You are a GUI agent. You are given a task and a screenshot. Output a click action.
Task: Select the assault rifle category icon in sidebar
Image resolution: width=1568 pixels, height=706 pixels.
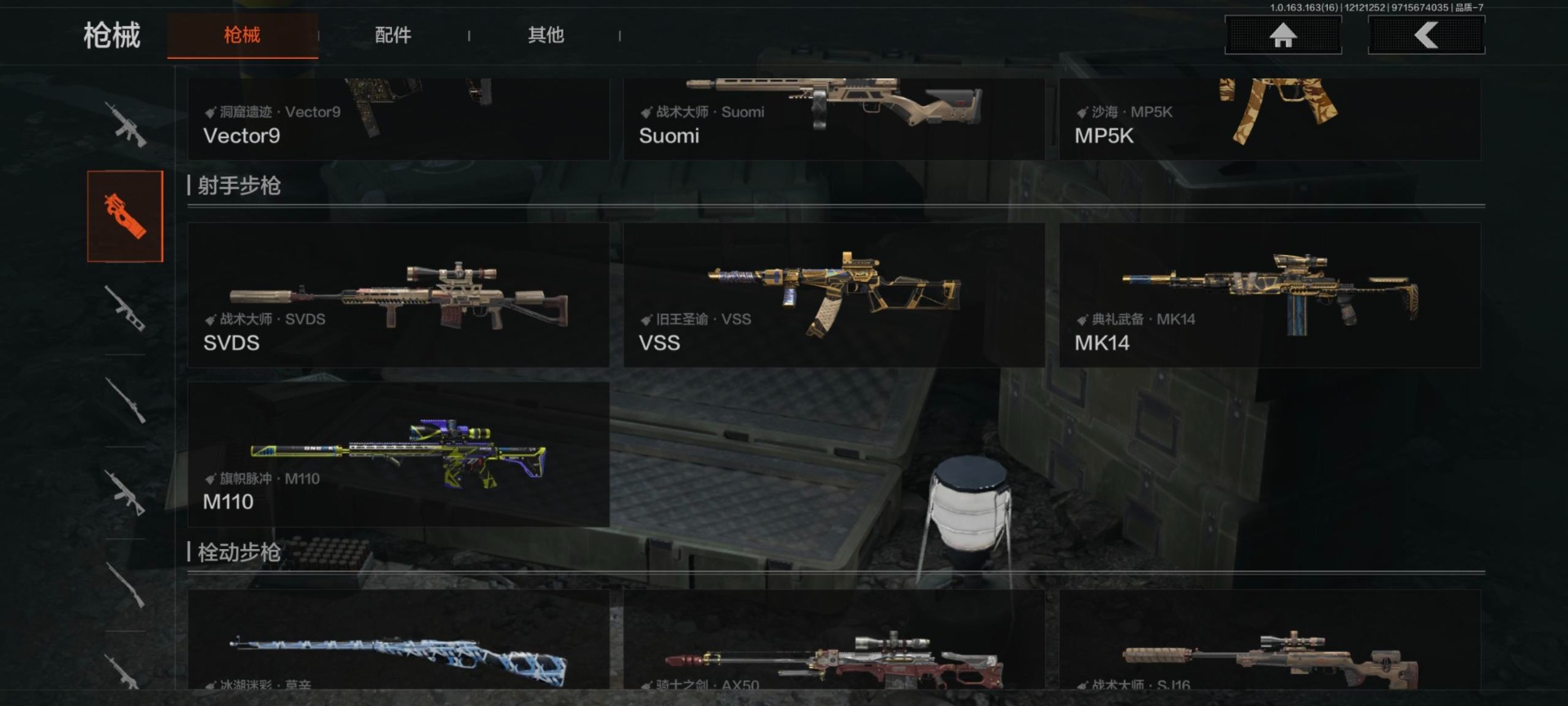(x=125, y=124)
